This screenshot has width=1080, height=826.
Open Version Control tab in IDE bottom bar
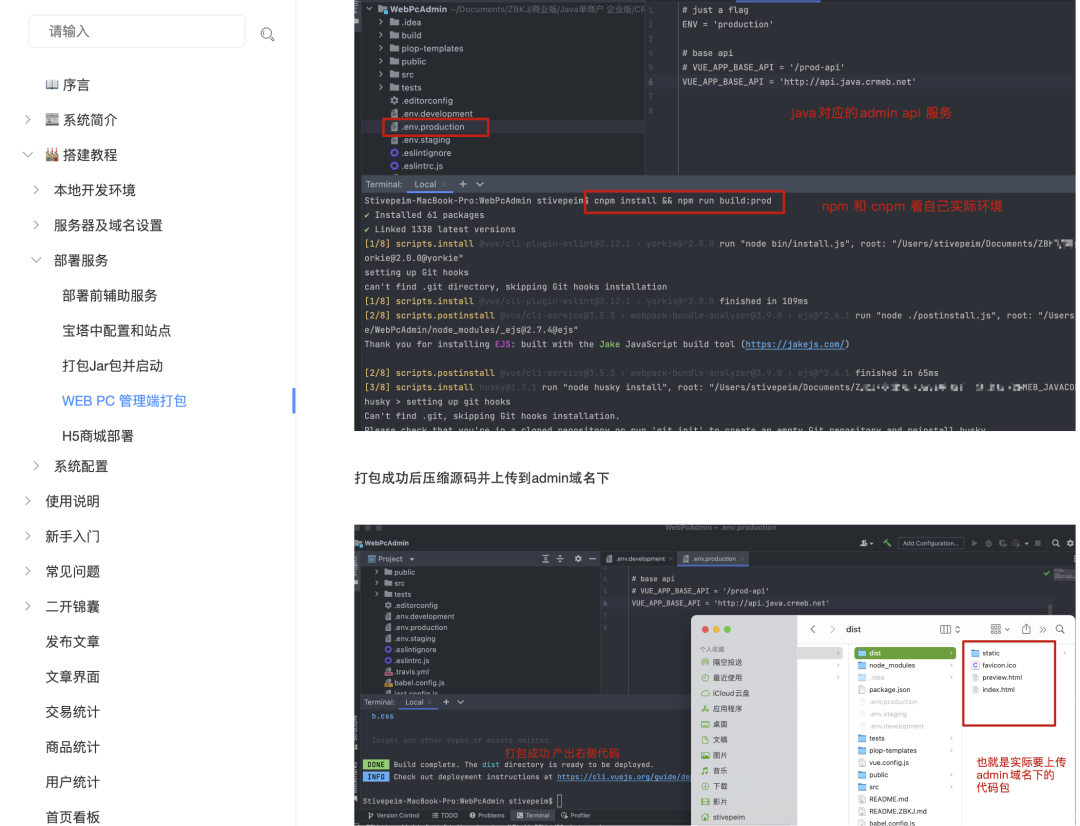(393, 815)
